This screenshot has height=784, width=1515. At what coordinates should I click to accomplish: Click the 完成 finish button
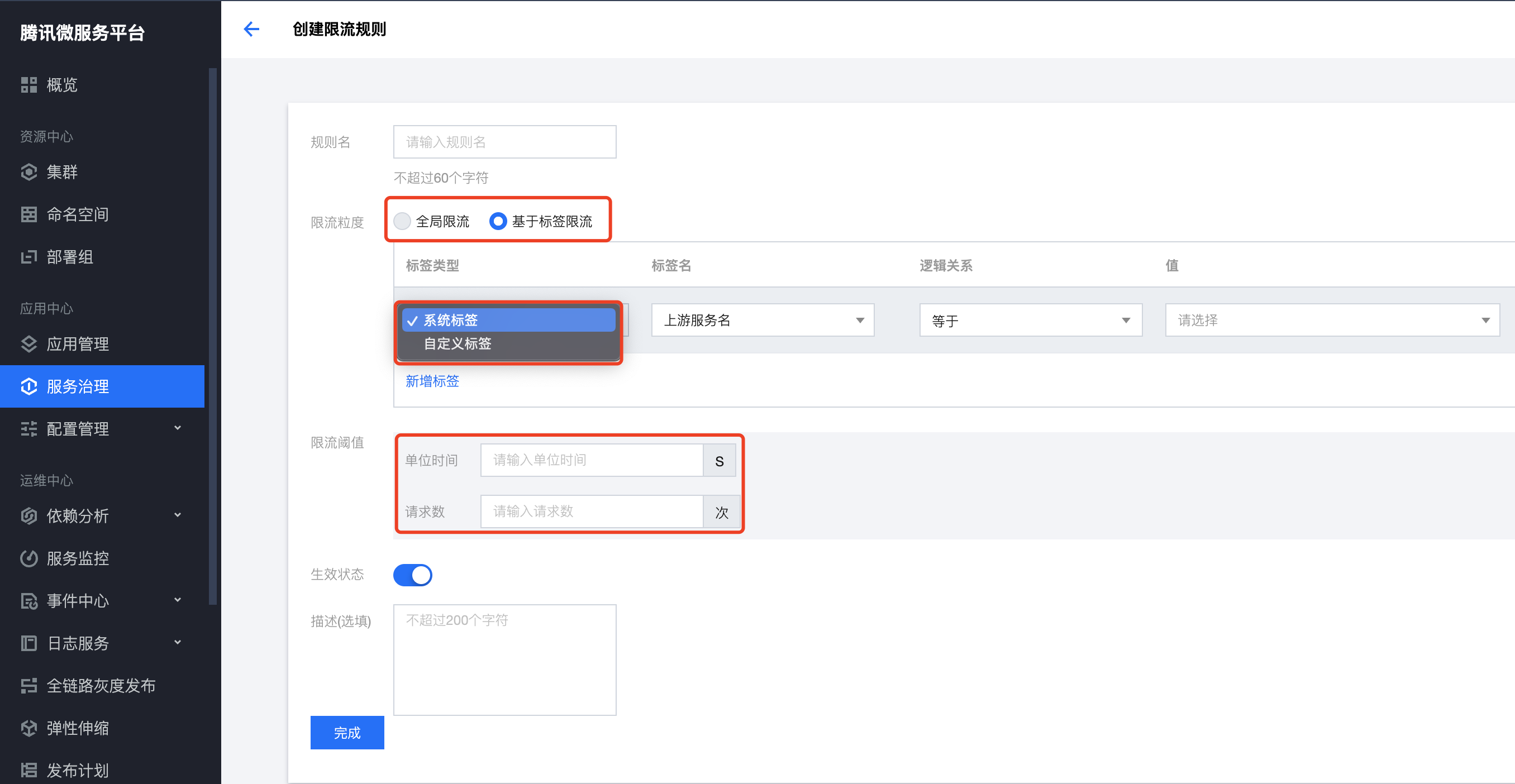tap(347, 733)
